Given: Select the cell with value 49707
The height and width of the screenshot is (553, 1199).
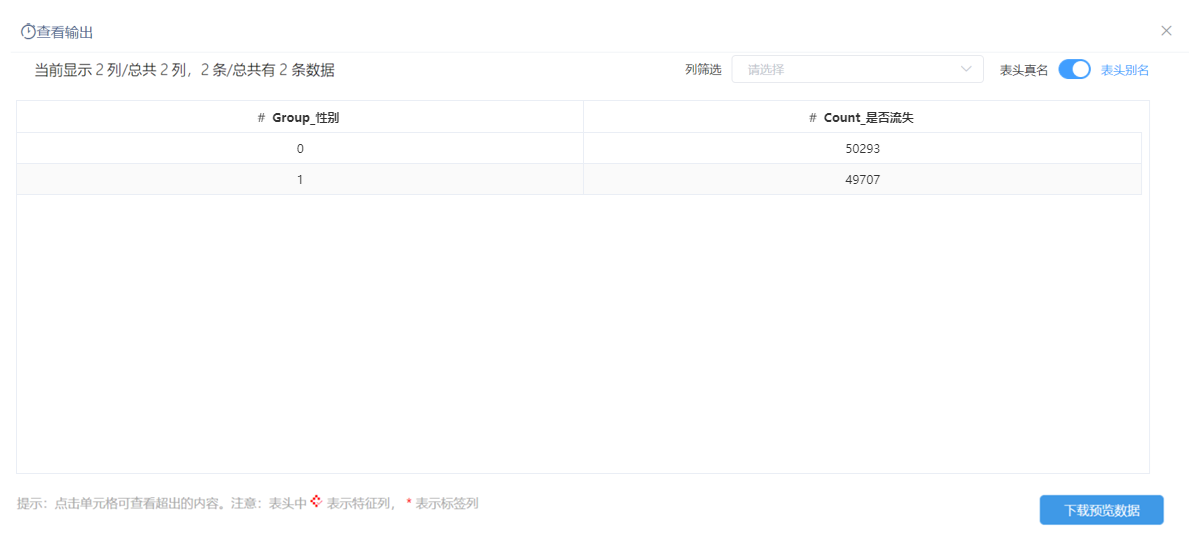Looking at the screenshot, I should 863,179.
